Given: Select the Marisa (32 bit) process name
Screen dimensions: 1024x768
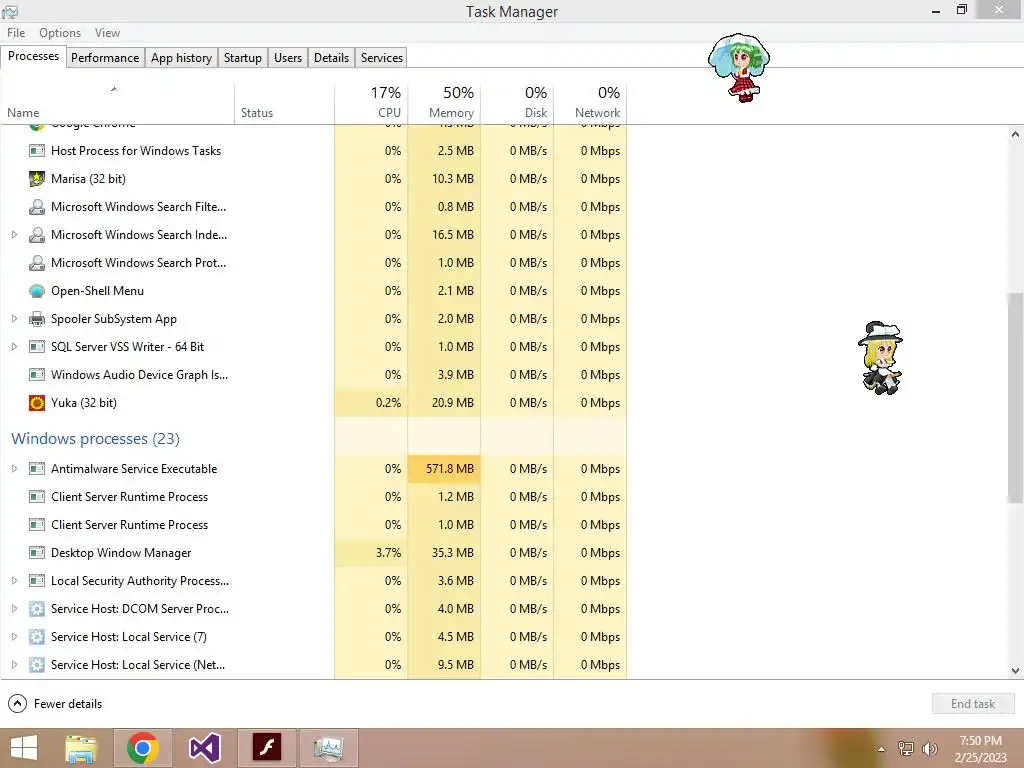Looking at the screenshot, I should 88,179.
